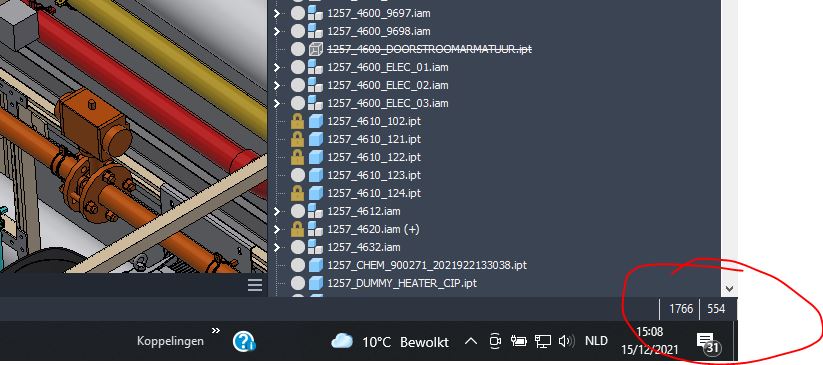Click lock icon of 1257_4610_121.ipt

click(x=298, y=139)
